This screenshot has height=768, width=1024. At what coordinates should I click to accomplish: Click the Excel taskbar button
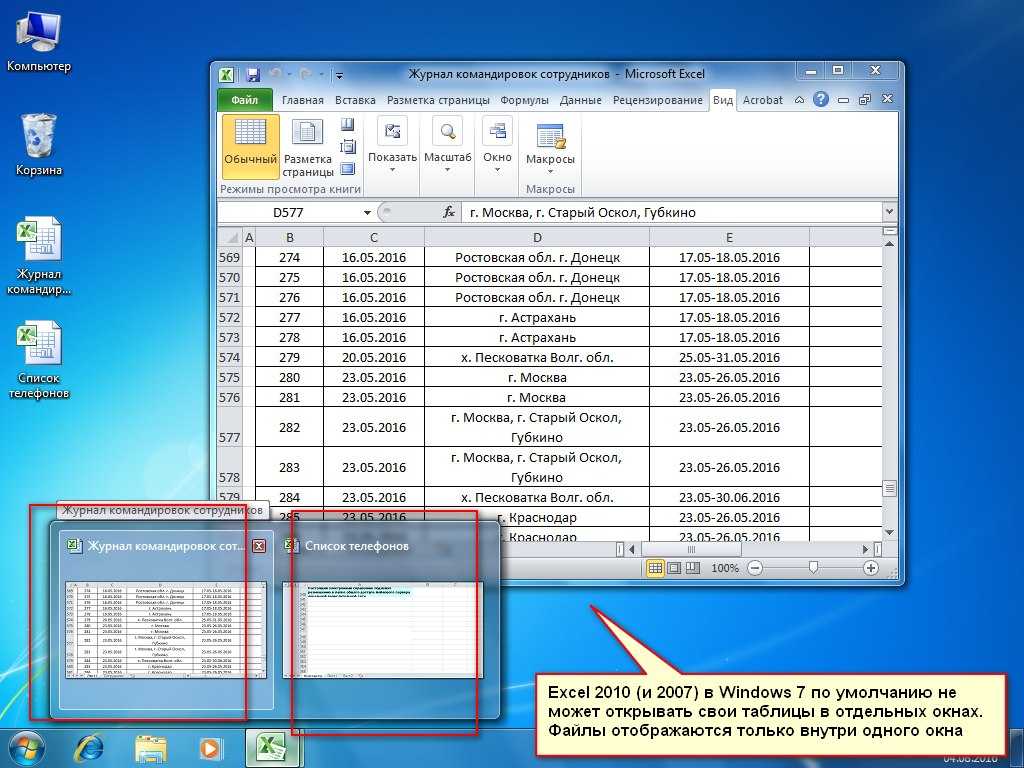click(x=272, y=748)
